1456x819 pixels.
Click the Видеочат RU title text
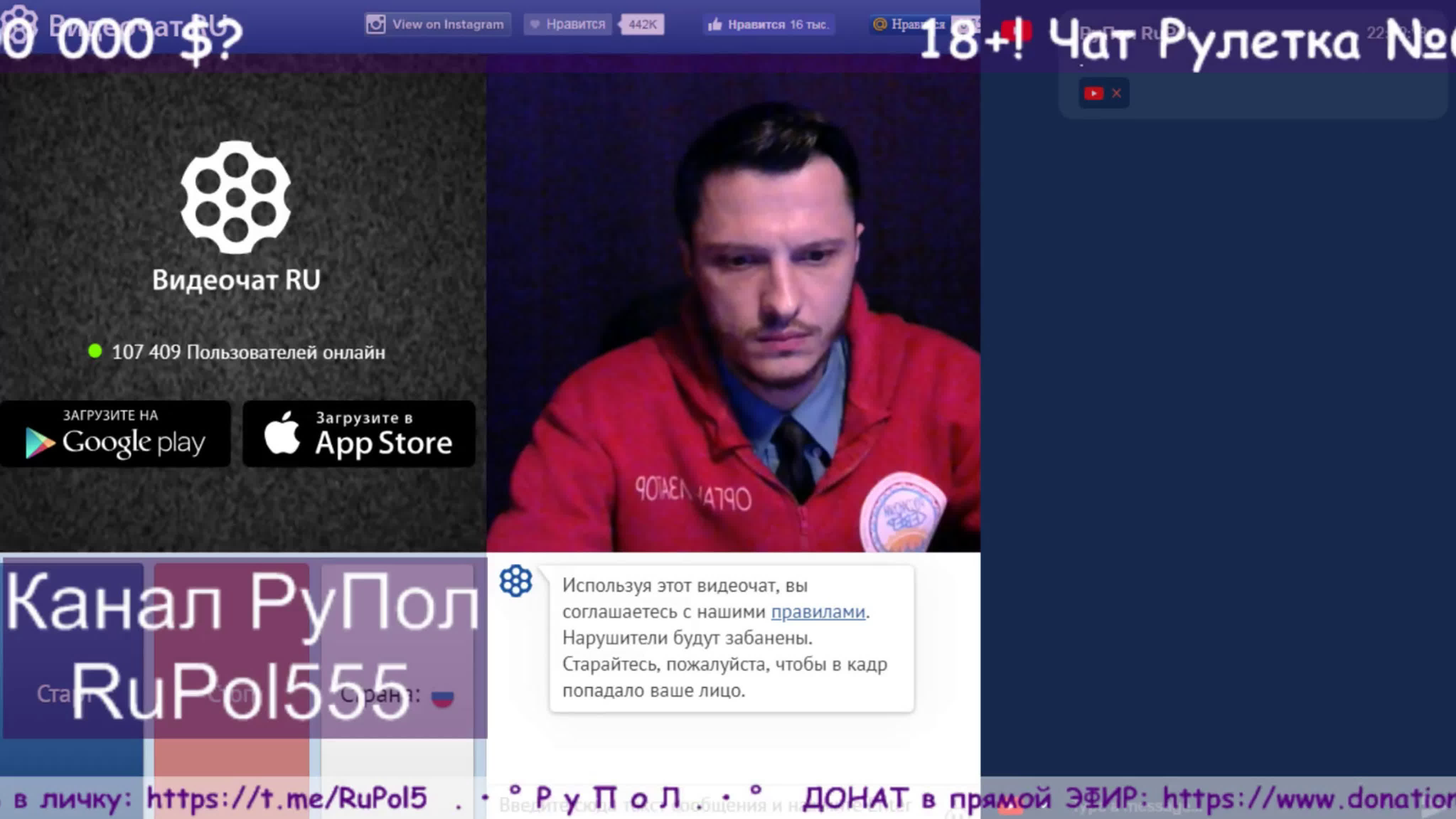236,280
